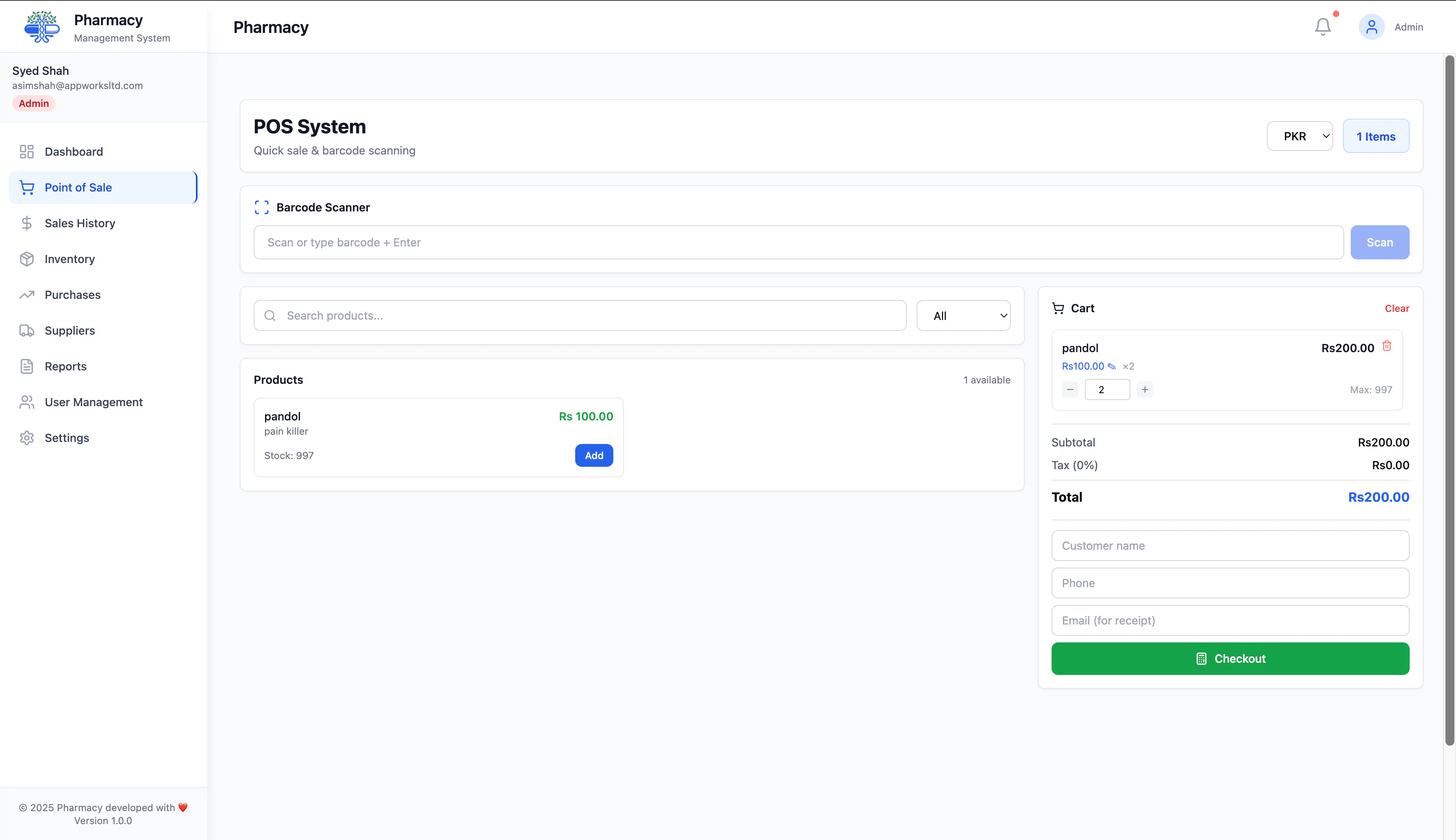1456x840 pixels.
Task: Open the Inventory menu item
Action: (x=103, y=259)
